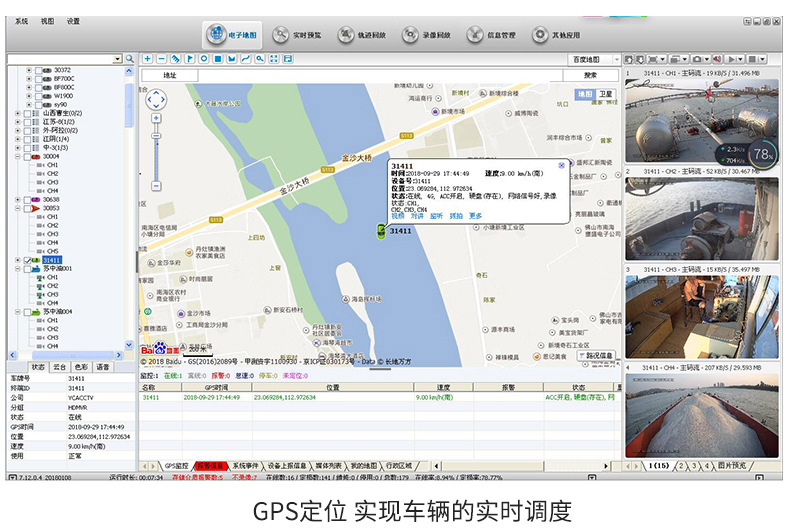Open the 视图 menu

pos(47,21)
